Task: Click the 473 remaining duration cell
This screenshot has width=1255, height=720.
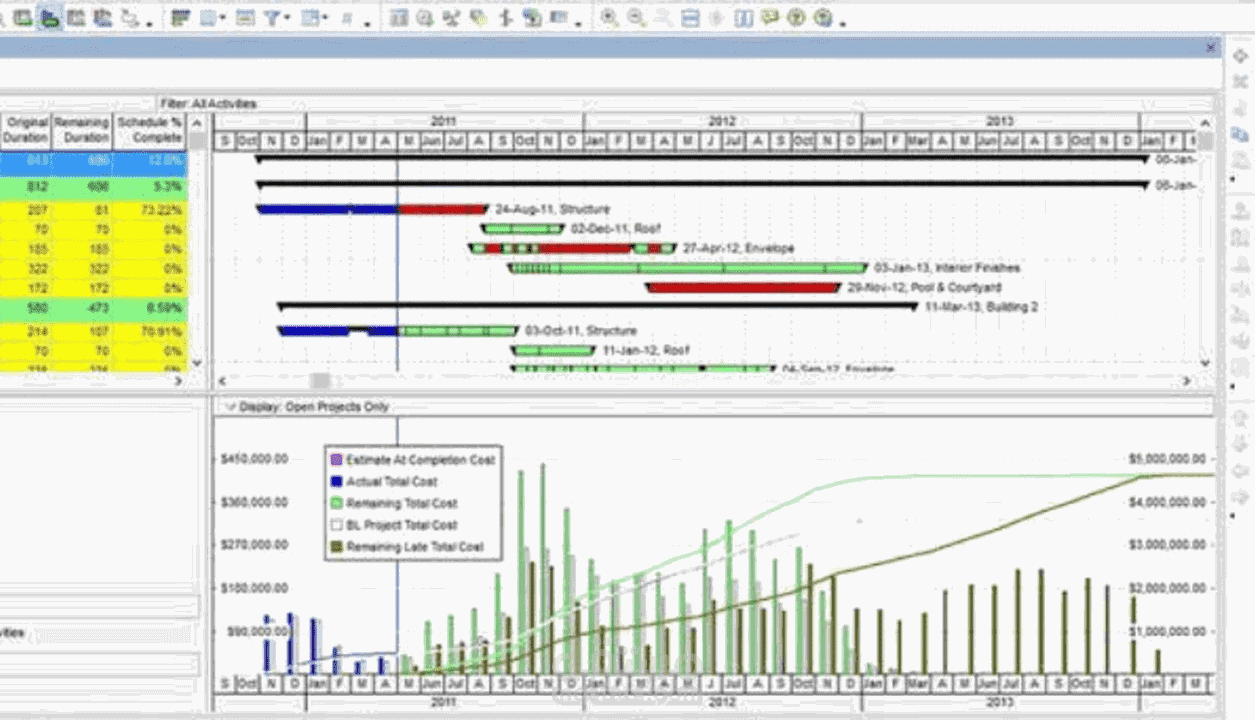Action: point(82,309)
